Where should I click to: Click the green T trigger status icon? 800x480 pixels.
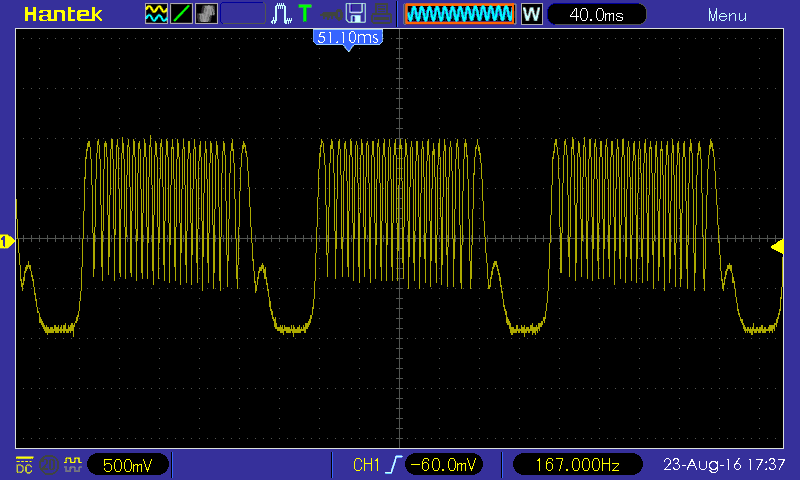(x=305, y=13)
